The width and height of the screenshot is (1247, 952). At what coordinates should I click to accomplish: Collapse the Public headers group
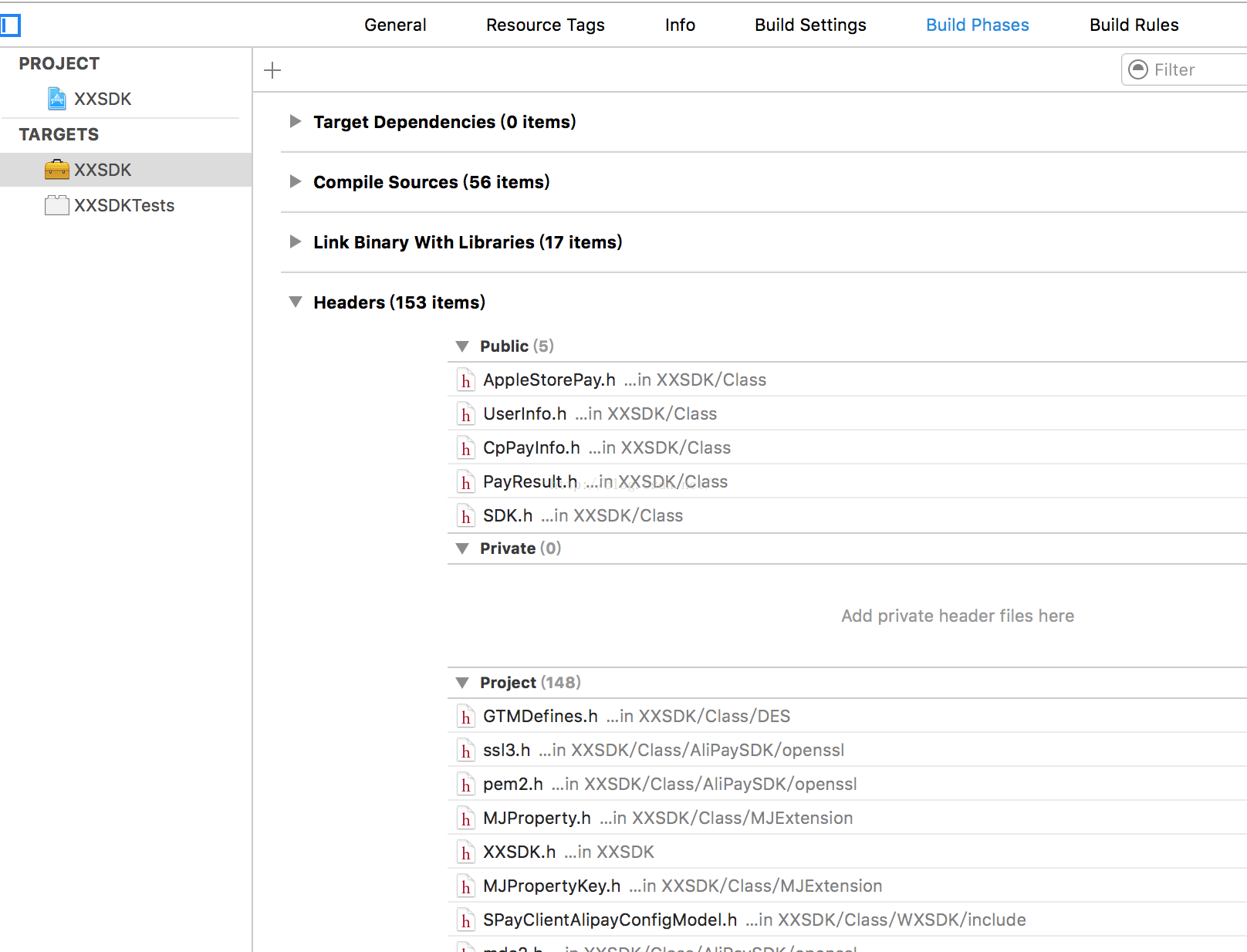(x=462, y=346)
